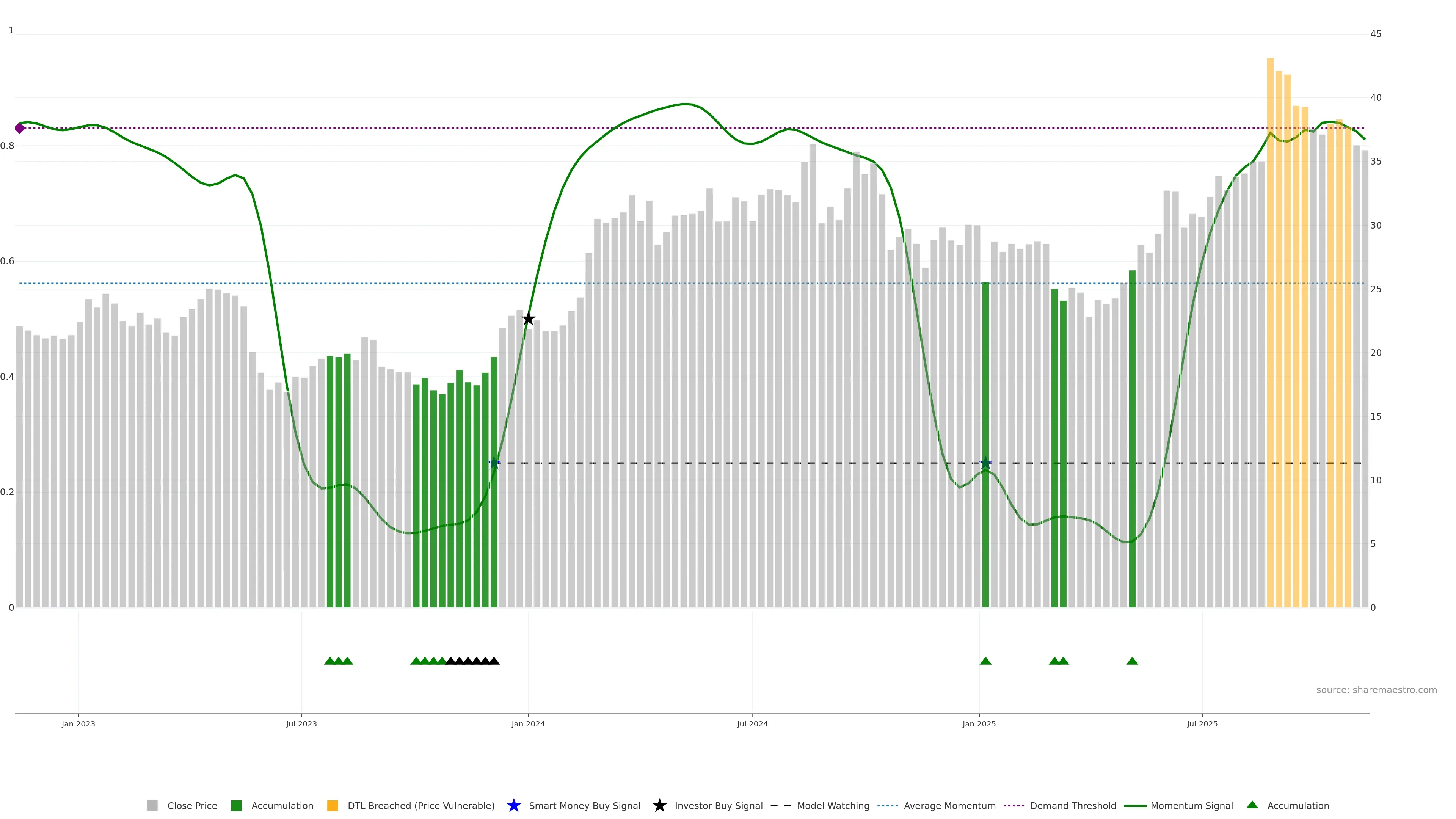Click the Jan 2024 axis label
The image size is (1456, 819).
528,723
